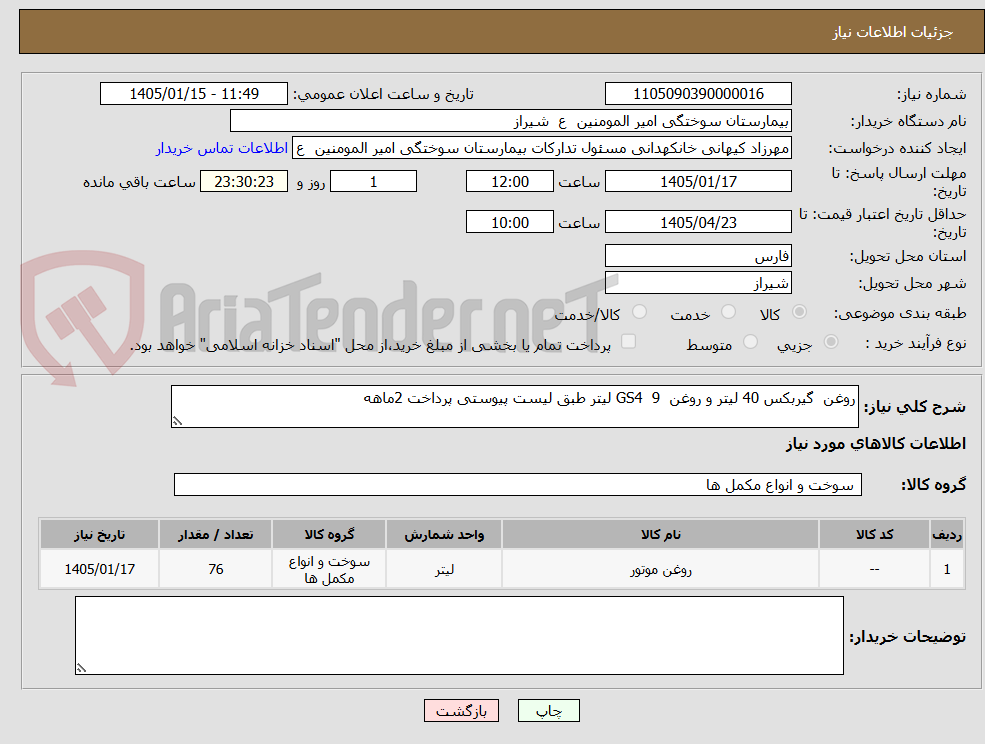
Task: Click the شماره نیاز number field
Action: tap(698, 94)
